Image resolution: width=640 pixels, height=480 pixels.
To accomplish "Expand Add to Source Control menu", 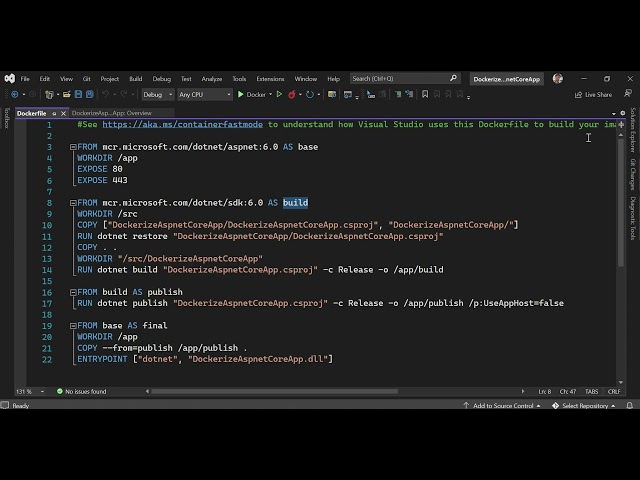I will coord(502,406).
